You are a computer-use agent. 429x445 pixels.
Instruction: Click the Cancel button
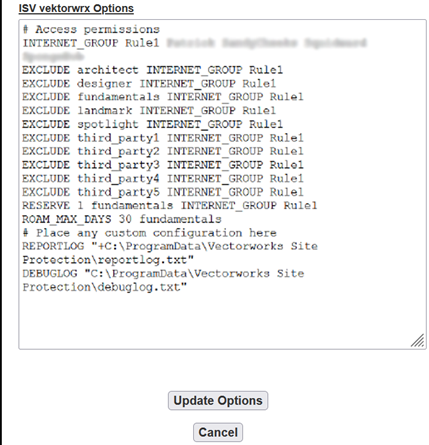tap(218, 432)
